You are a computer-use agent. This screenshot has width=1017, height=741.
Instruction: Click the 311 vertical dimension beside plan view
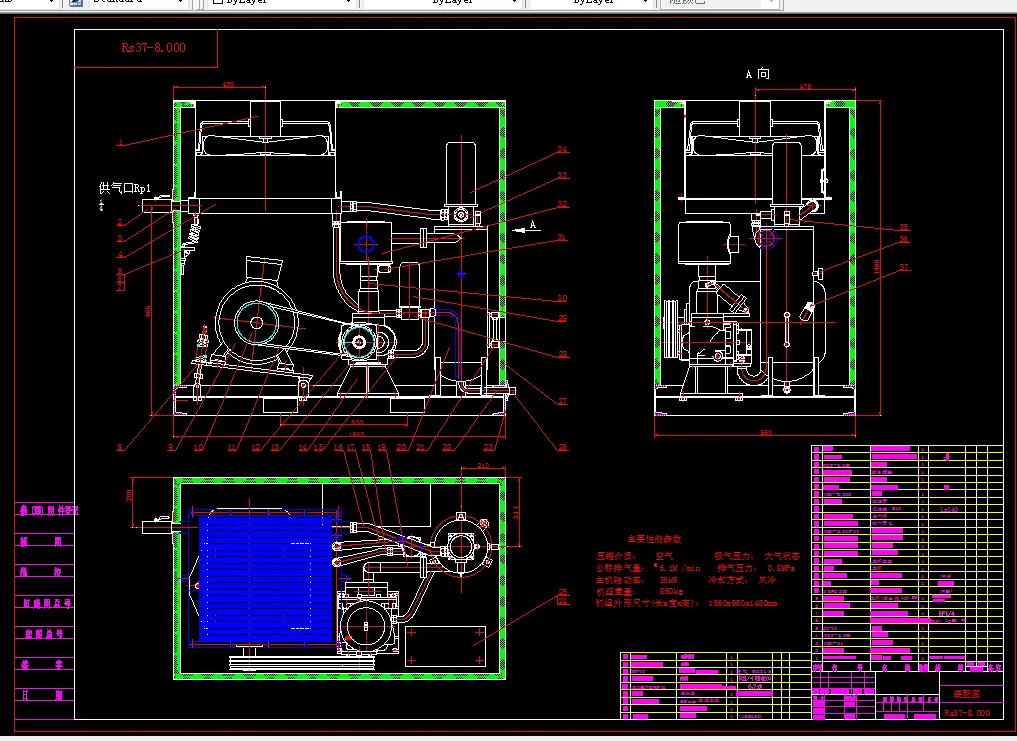click(x=516, y=513)
